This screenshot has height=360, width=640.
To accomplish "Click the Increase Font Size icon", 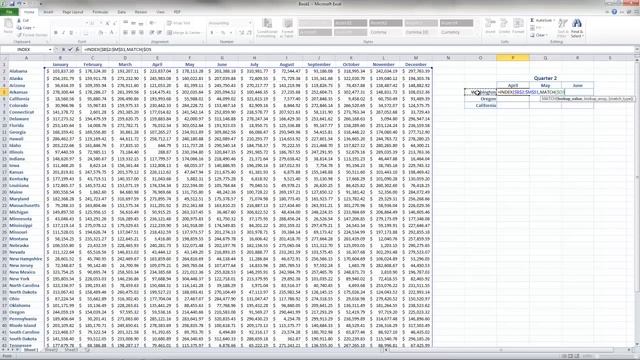I will tap(107, 23).
